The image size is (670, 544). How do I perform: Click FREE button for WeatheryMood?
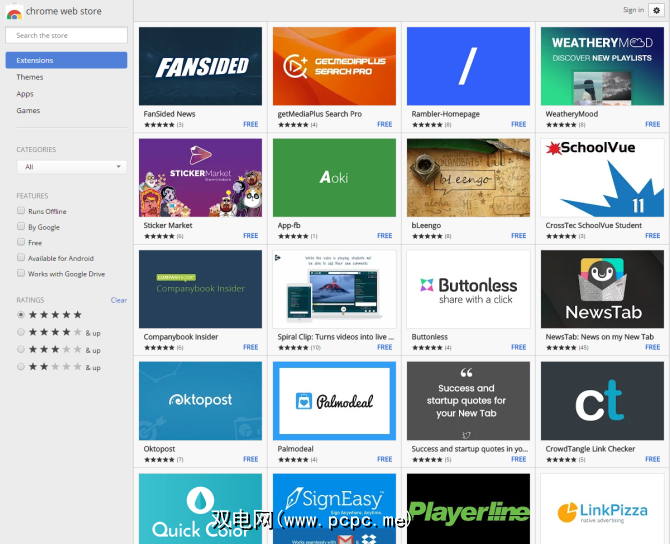(x=652, y=124)
